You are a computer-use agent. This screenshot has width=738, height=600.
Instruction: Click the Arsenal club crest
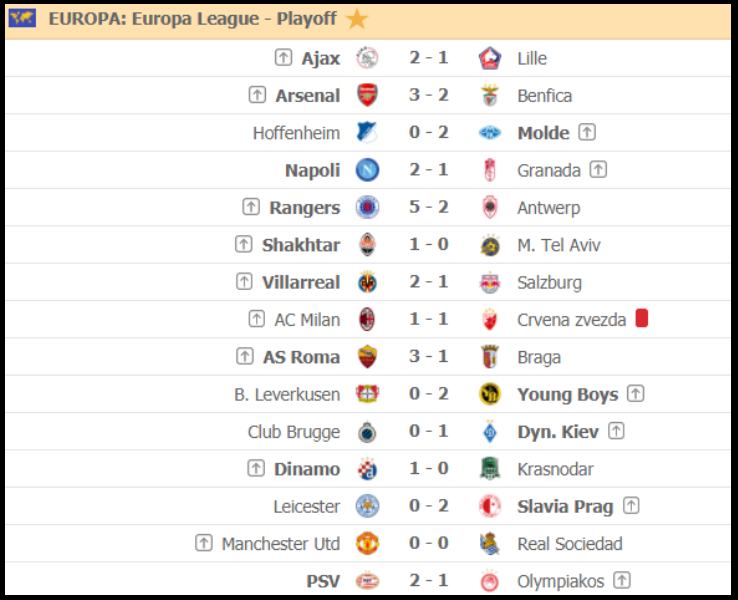click(x=367, y=96)
